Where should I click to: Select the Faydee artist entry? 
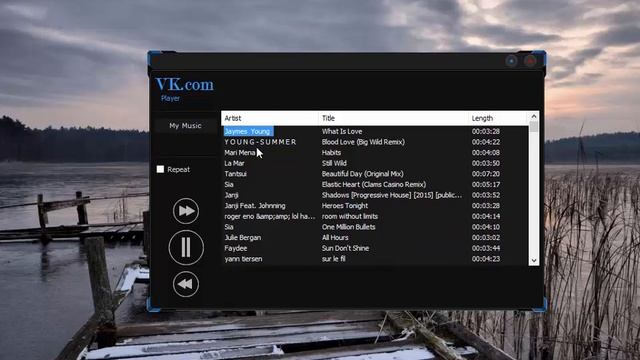[236, 248]
